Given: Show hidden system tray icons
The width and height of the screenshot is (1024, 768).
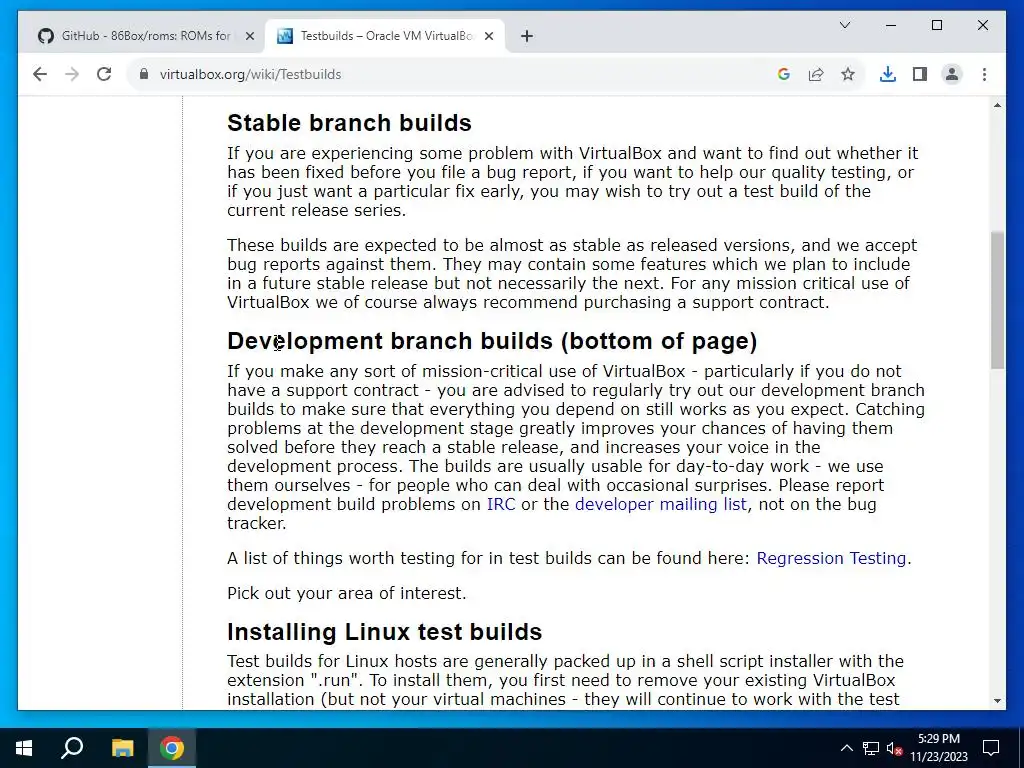Looking at the screenshot, I should [846, 748].
